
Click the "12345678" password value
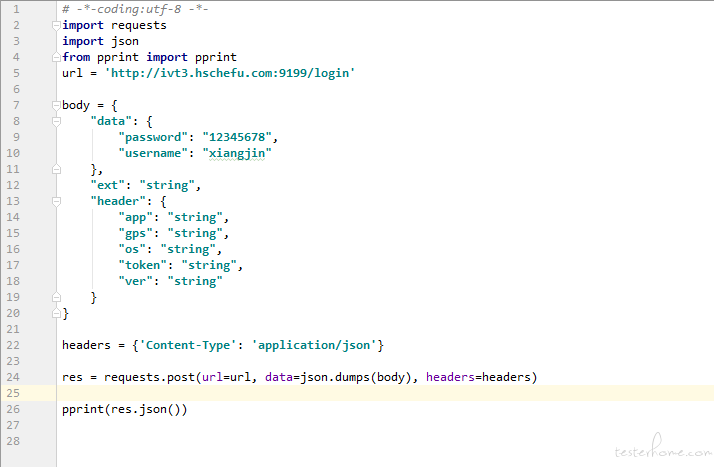237,137
